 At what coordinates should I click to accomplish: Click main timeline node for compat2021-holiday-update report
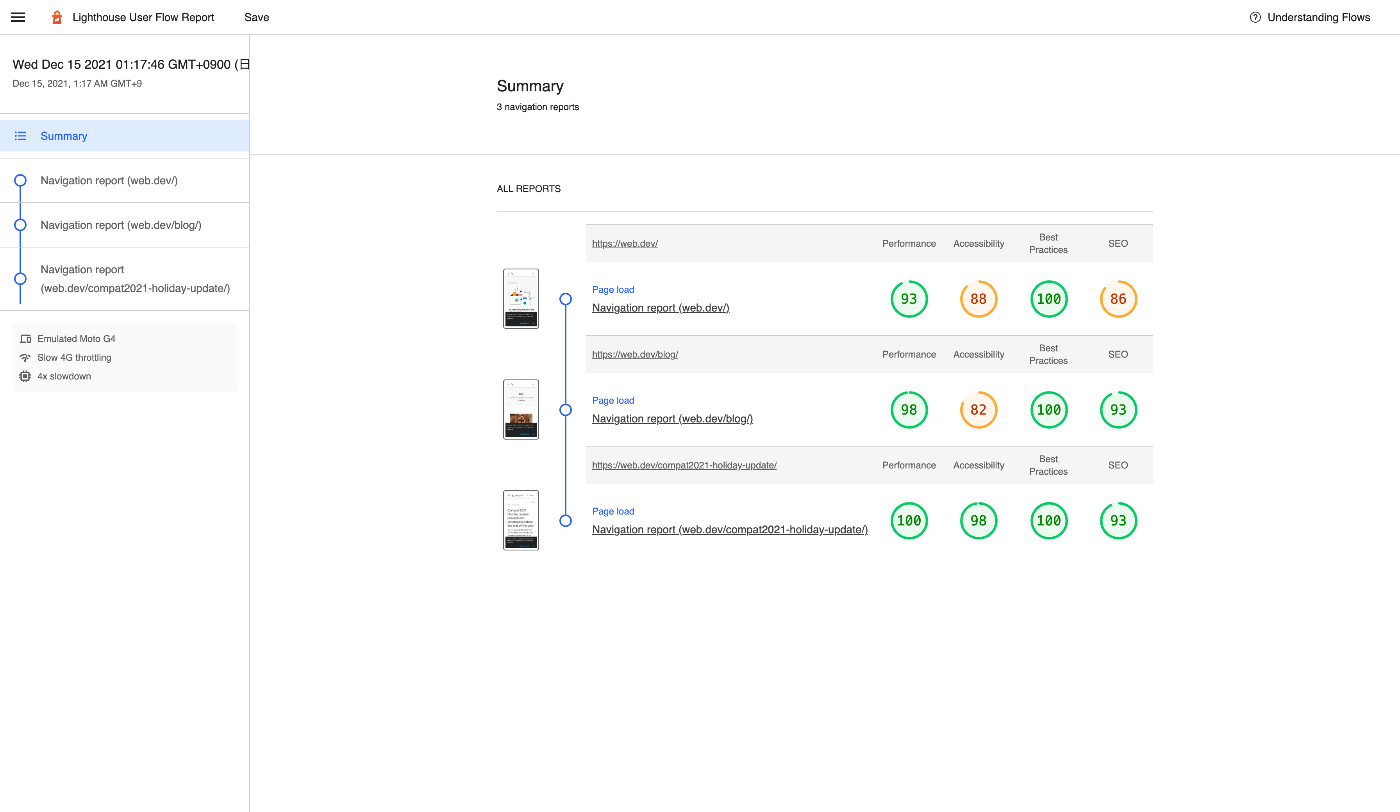(x=566, y=521)
